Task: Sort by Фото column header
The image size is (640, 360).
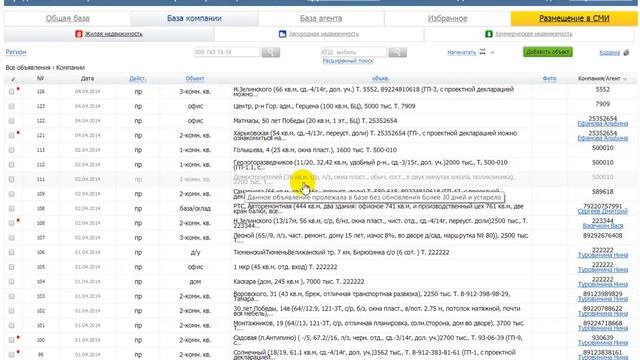Action: pyautogui.click(x=549, y=79)
